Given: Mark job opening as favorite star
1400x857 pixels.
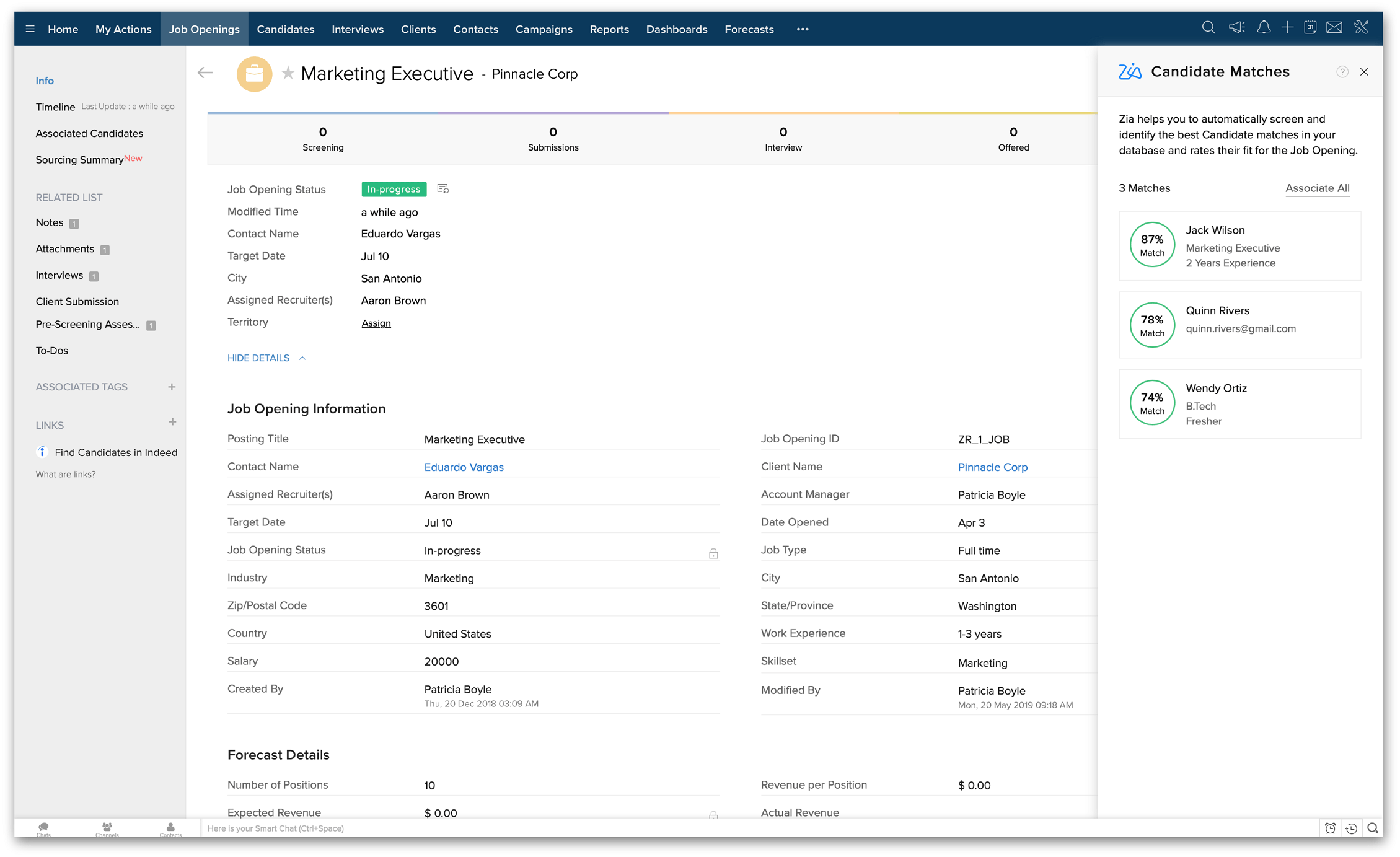Looking at the screenshot, I should (x=288, y=73).
